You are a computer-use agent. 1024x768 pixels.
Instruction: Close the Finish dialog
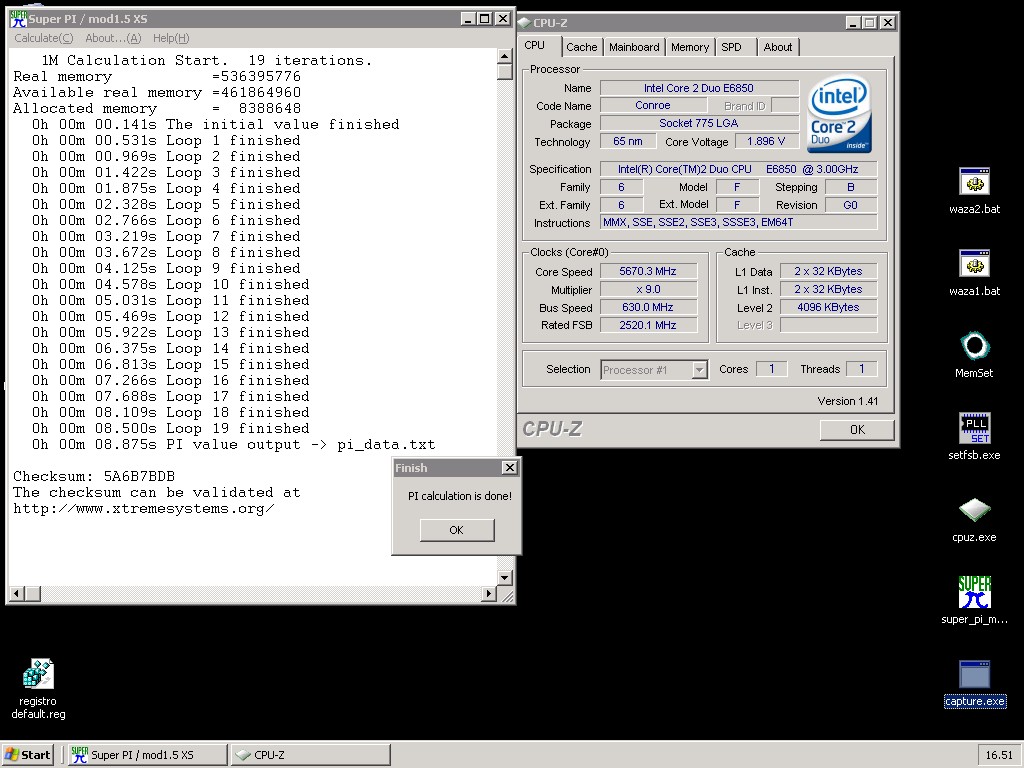point(509,468)
